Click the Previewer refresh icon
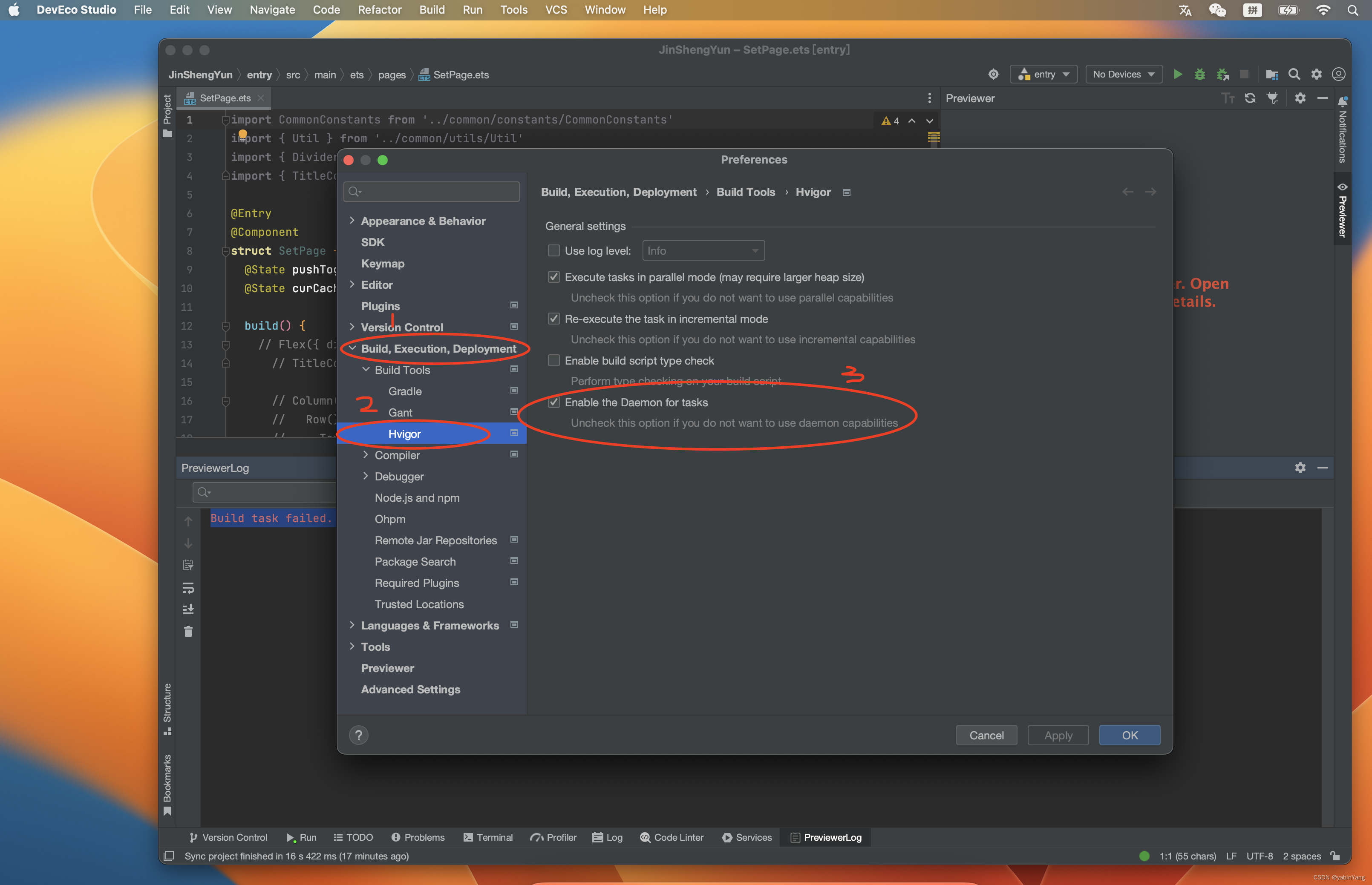Image resolution: width=1372 pixels, height=885 pixels. (1250, 98)
